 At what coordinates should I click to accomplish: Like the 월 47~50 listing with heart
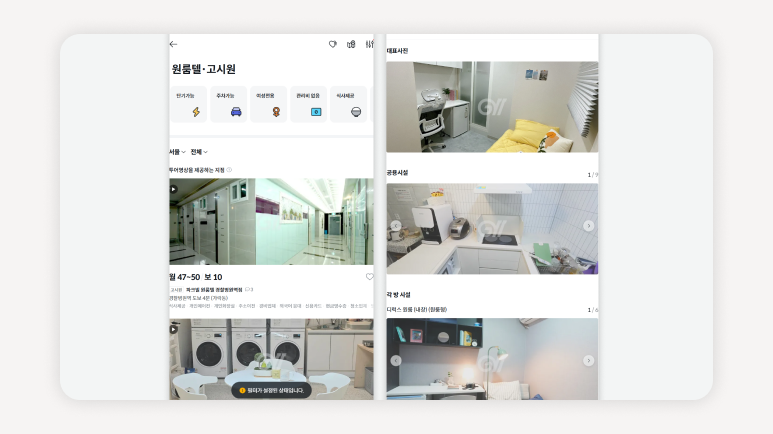[x=369, y=277]
